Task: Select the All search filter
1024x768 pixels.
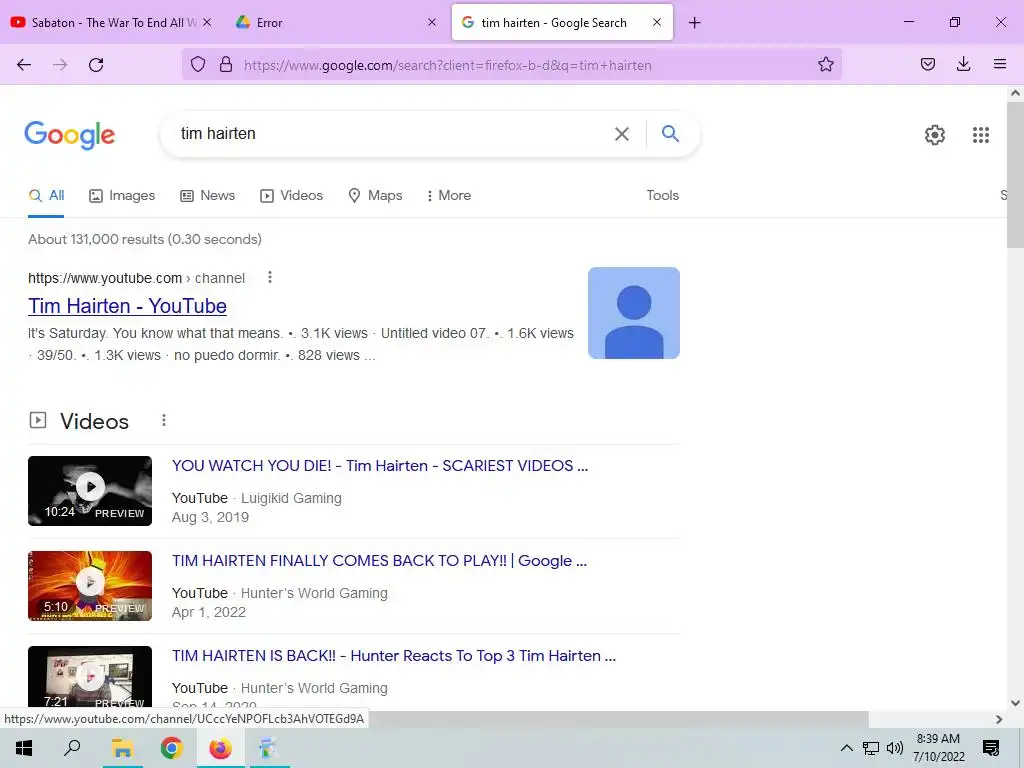Action: coord(46,195)
